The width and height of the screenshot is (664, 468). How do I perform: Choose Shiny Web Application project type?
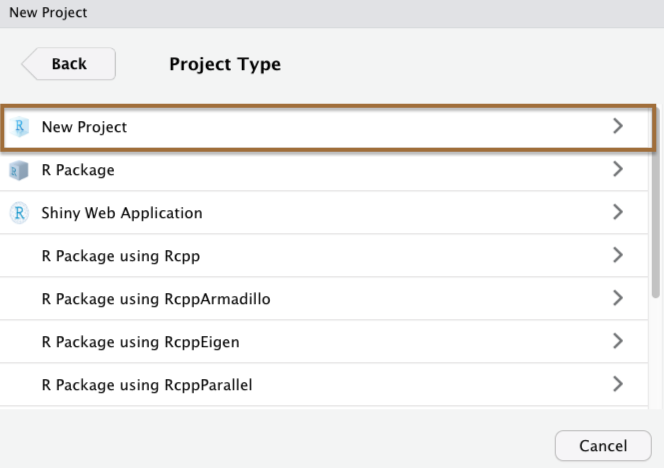tap(324, 213)
